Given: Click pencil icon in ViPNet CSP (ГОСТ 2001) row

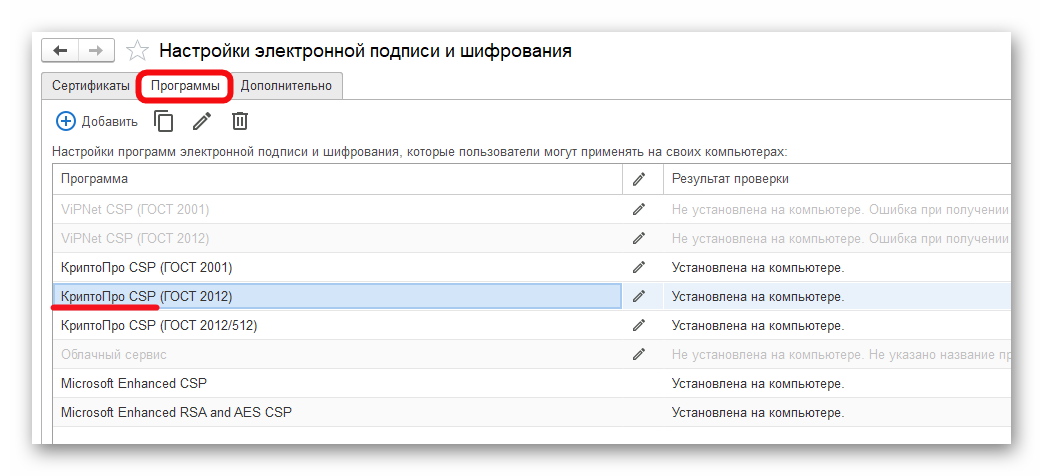Looking at the screenshot, I should pyautogui.click(x=639, y=209).
